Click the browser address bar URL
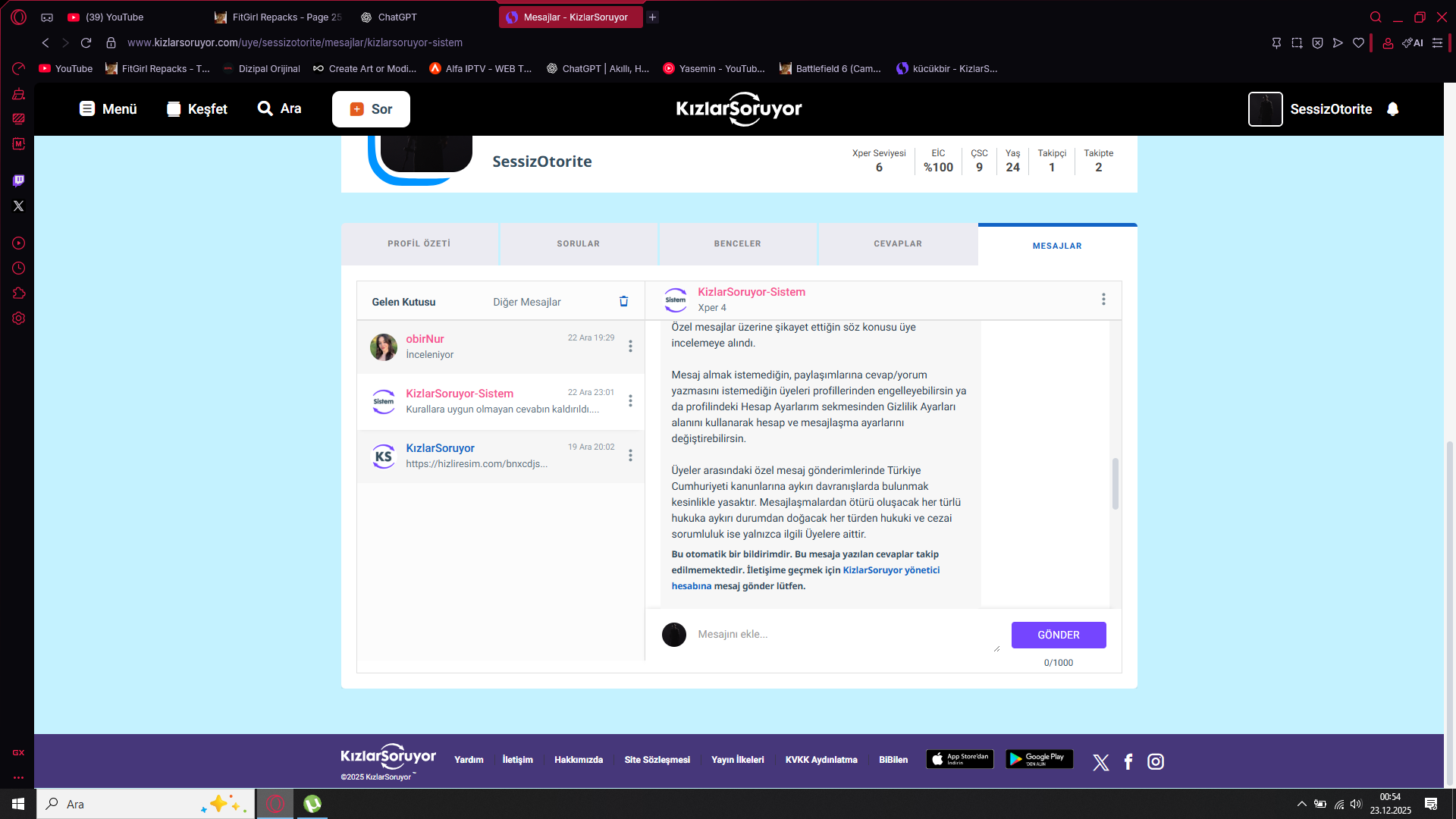The image size is (1456, 819). [295, 42]
